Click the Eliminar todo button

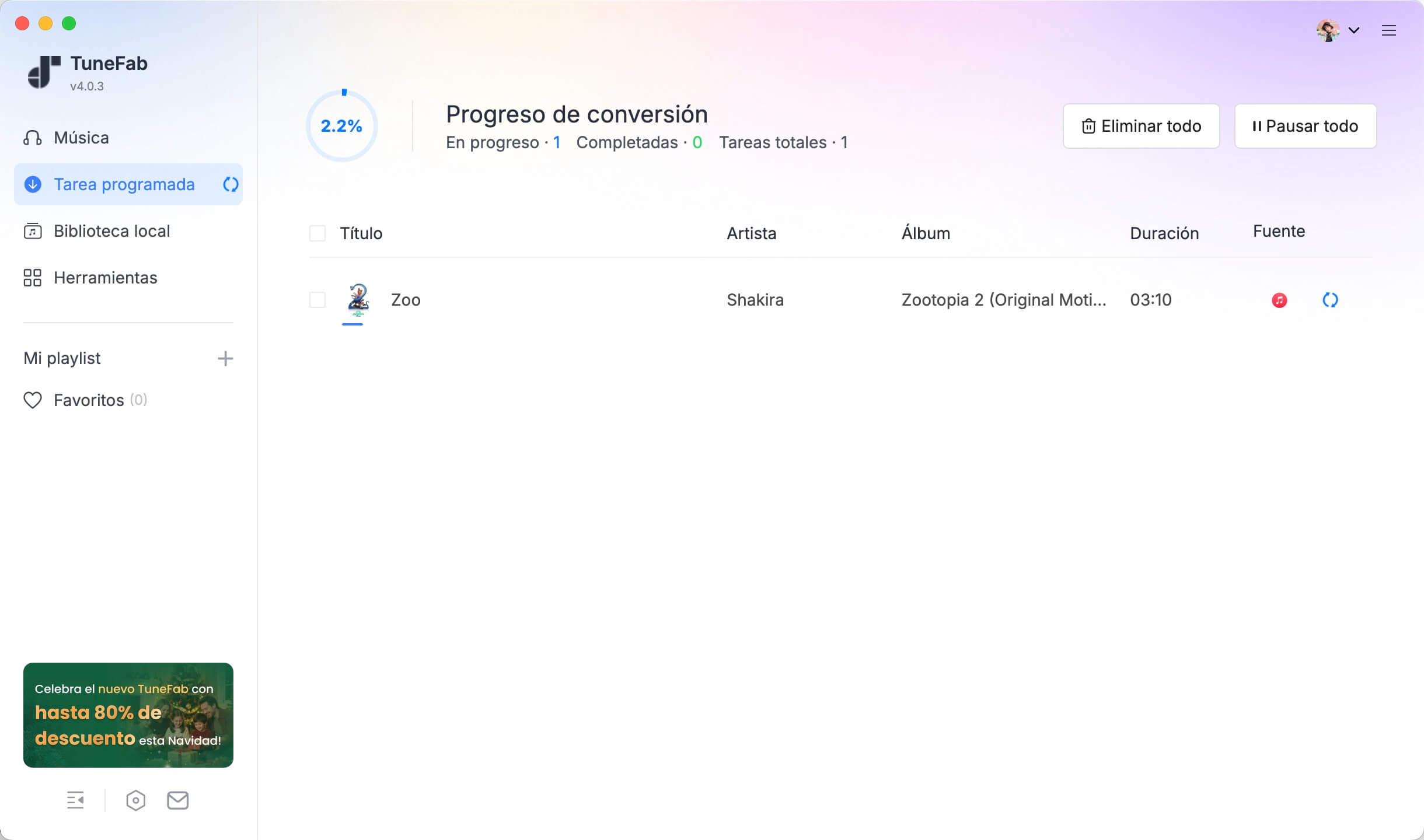[1140, 126]
